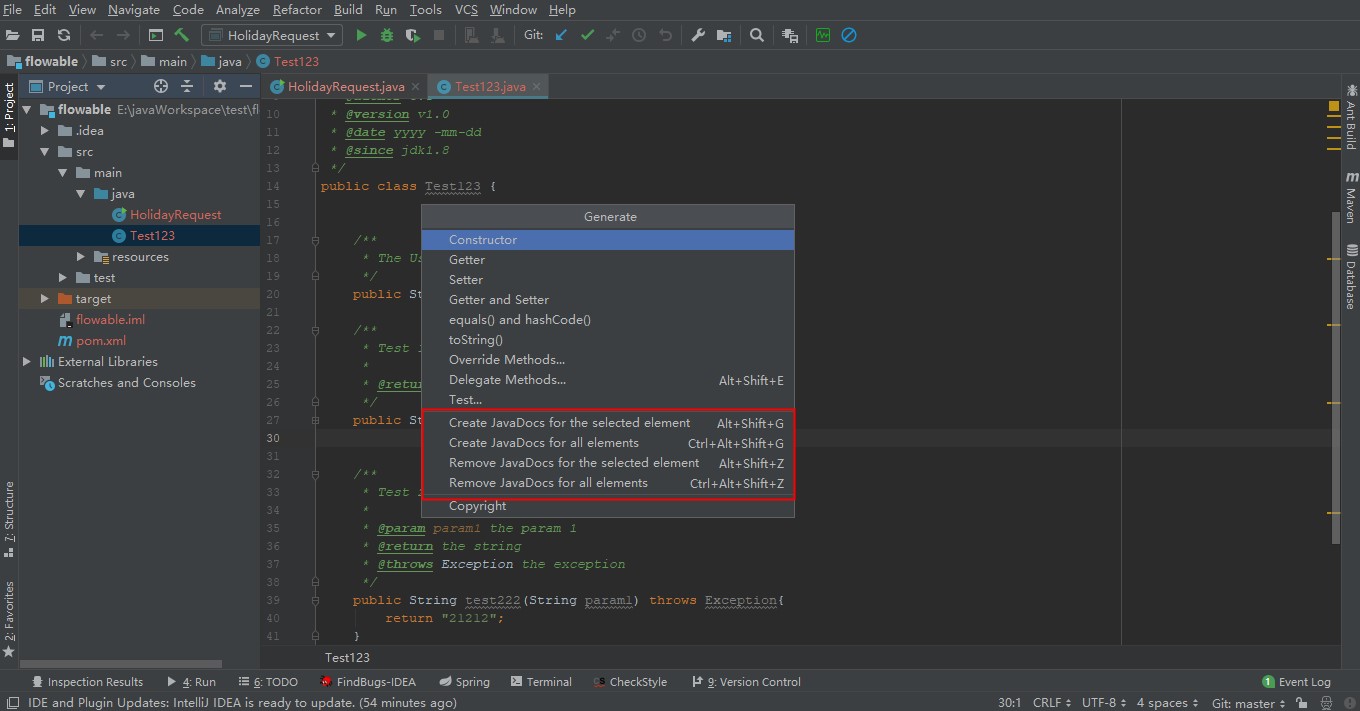This screenshot has width=1360, height=711.
Task: Expand the target folder in project tree
Action: pos(45,299)
